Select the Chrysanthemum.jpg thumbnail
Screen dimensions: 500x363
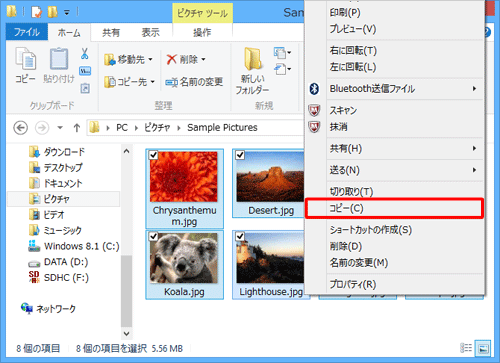(x=184, y=177)
